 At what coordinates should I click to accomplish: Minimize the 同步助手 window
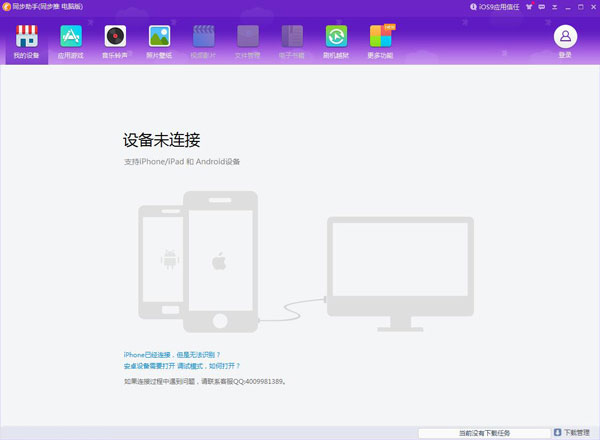tap(568, 7)
